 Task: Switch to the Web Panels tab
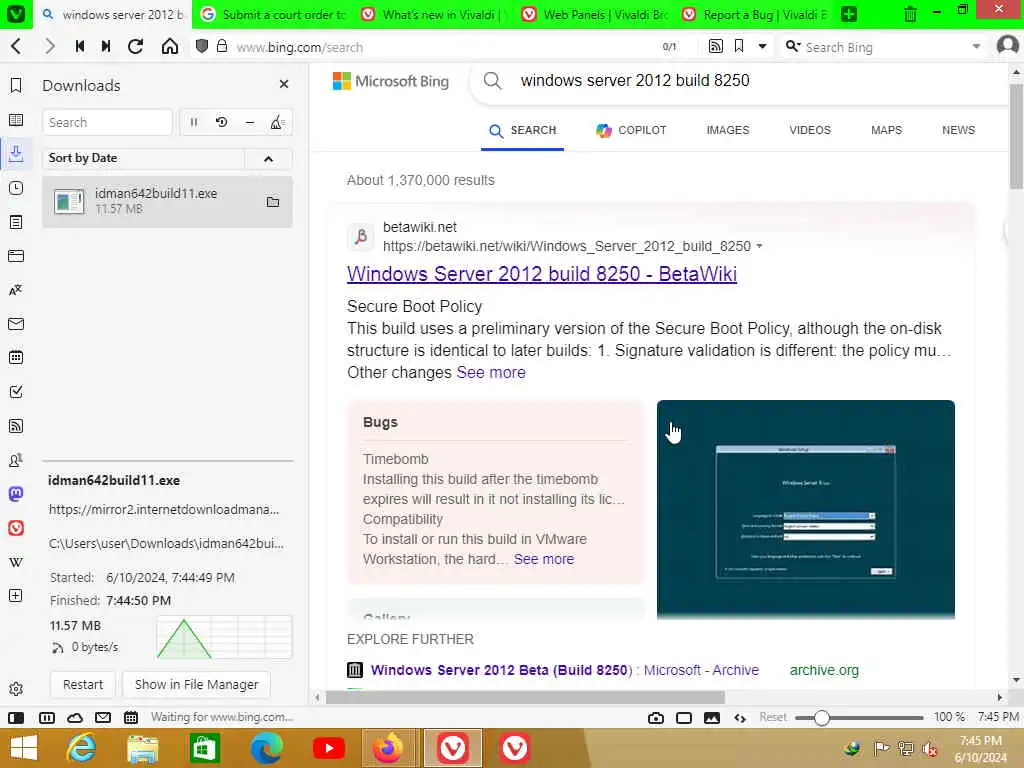(593, 14)
